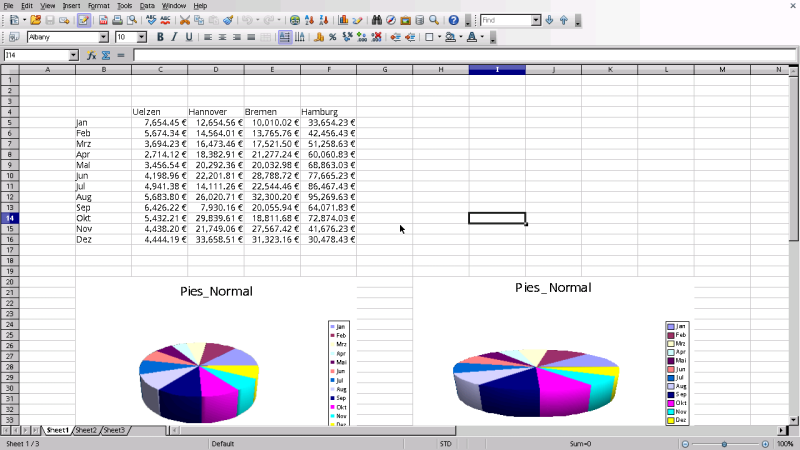800x450 pixels.
Task: Click the Cut scissors icon
Action: [x=185, y=20]
